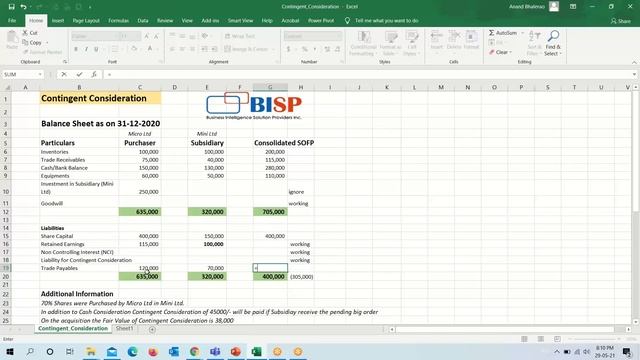
Task: Add a new sheet
Action: point(152,329)
